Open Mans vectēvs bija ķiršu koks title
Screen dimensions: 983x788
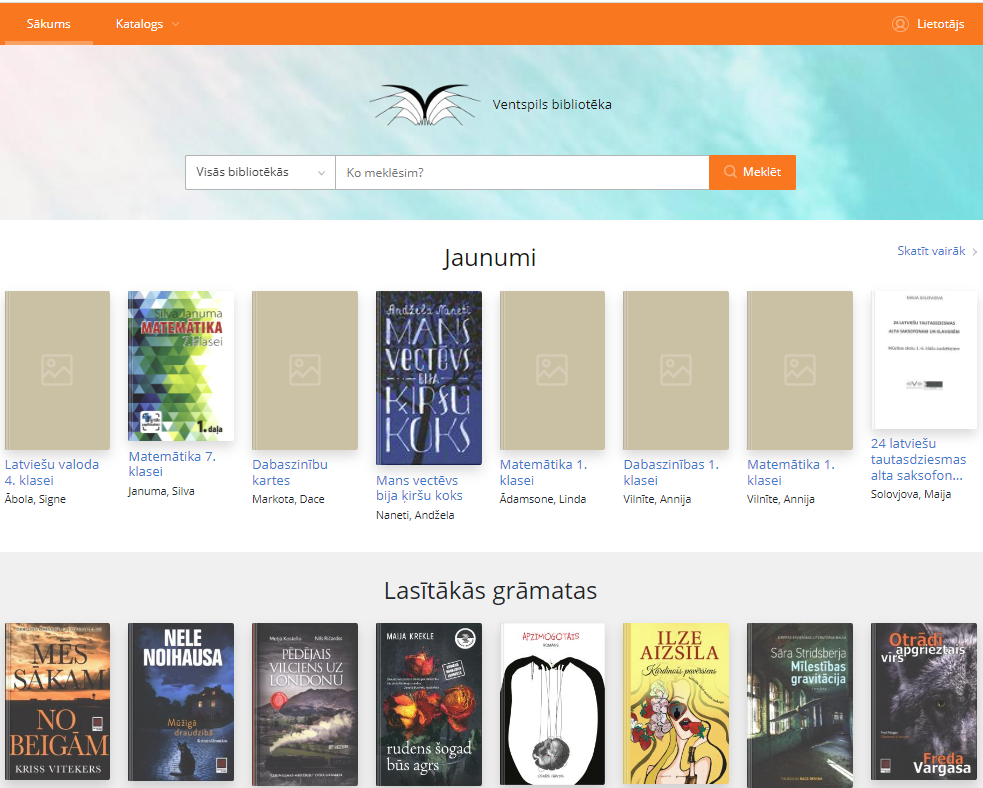coord(419,488)
